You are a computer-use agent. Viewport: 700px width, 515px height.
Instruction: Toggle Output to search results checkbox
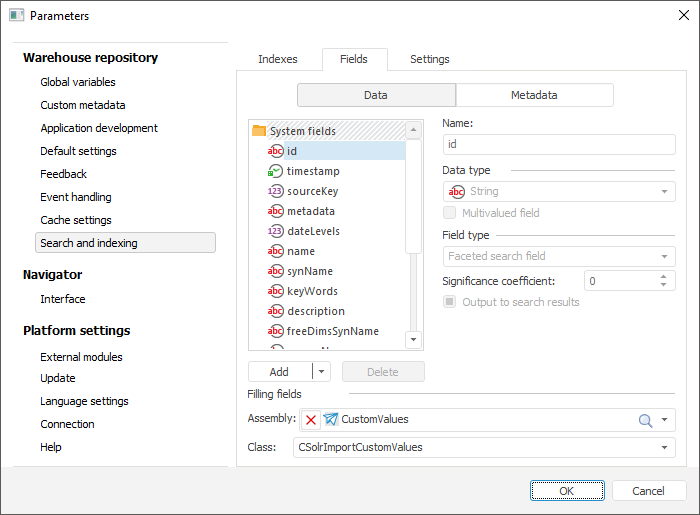pos(450,302)
